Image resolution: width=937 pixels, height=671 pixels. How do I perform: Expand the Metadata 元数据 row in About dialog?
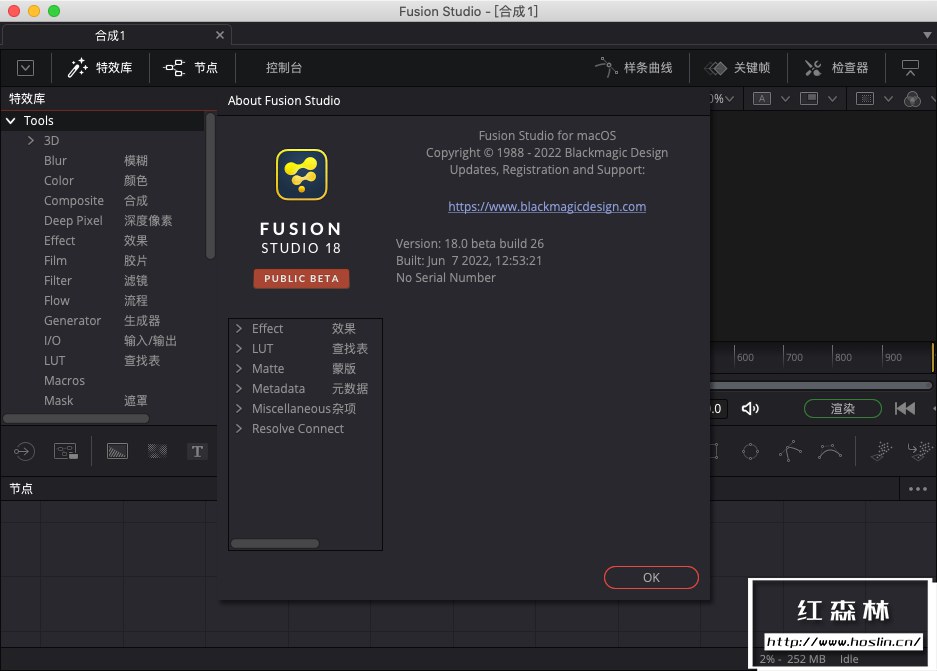click(239, 388)
